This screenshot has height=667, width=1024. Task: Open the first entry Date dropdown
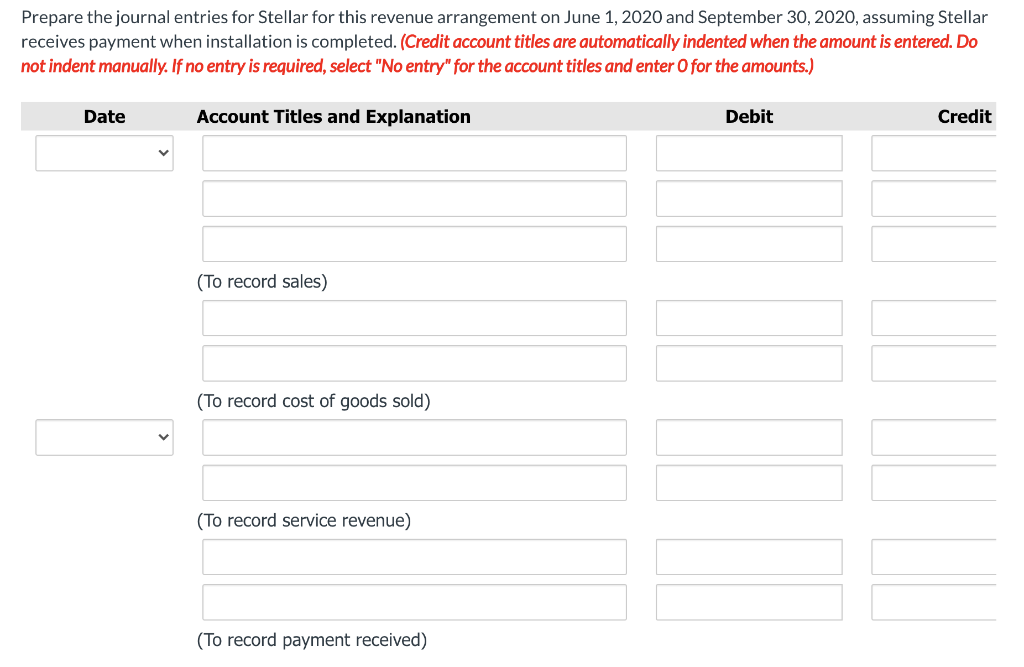click(104, 153)
